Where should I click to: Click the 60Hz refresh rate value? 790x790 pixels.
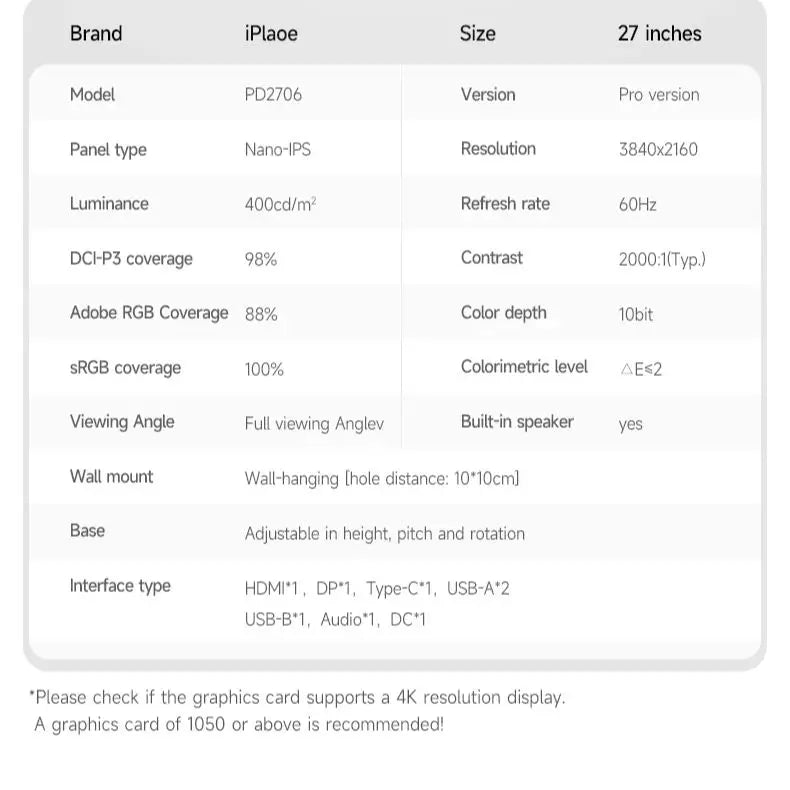click(638, 204)
